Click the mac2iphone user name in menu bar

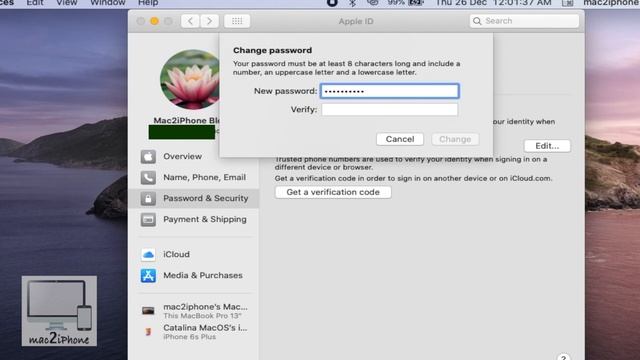(611, 3)
